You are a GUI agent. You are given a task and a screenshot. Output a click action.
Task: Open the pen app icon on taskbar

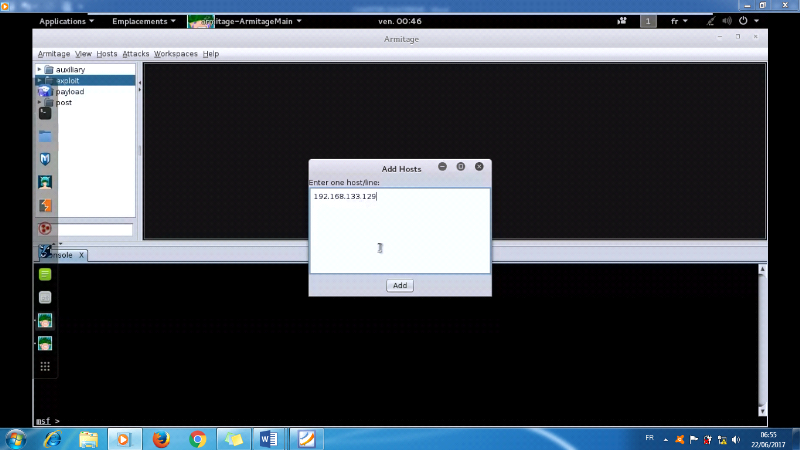307,439
